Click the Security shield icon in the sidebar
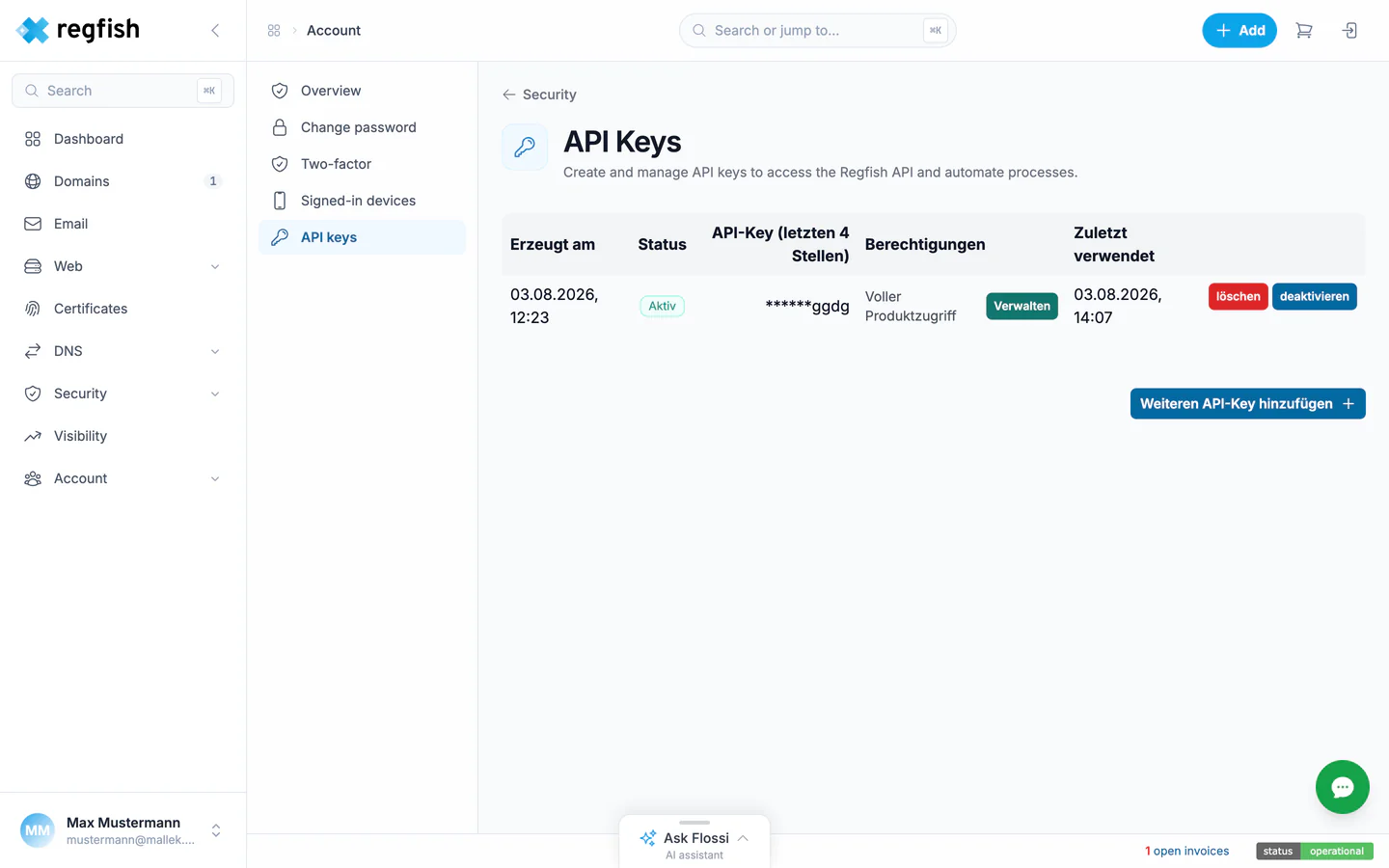The height and width of the screenshot is (868, 1389). (33, 393)
